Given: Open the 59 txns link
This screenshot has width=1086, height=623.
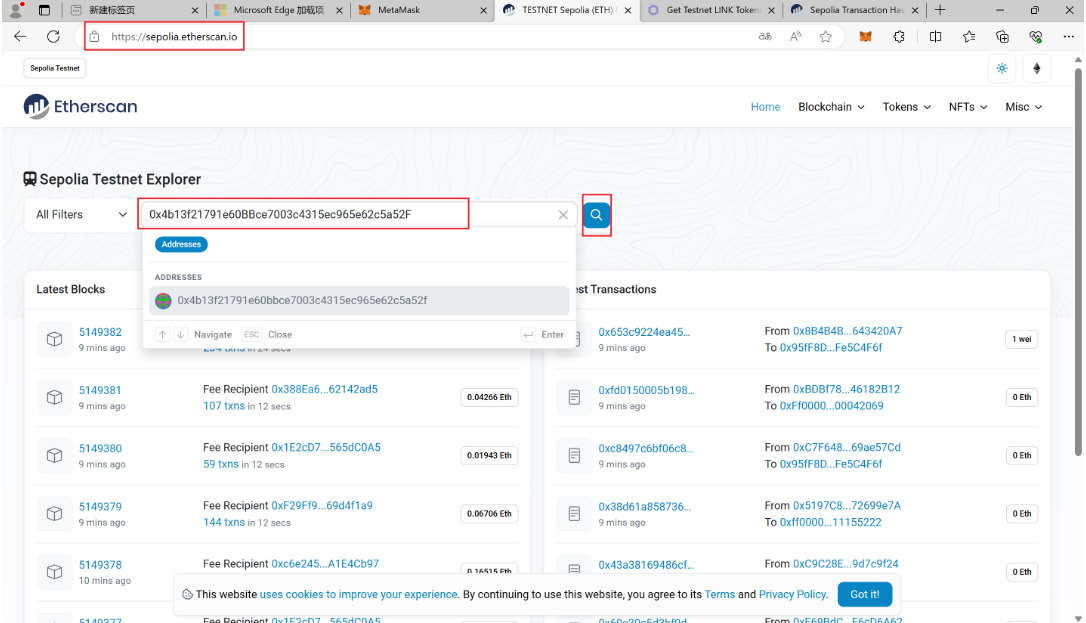Looking at the screenshot, I should (221, 464).
